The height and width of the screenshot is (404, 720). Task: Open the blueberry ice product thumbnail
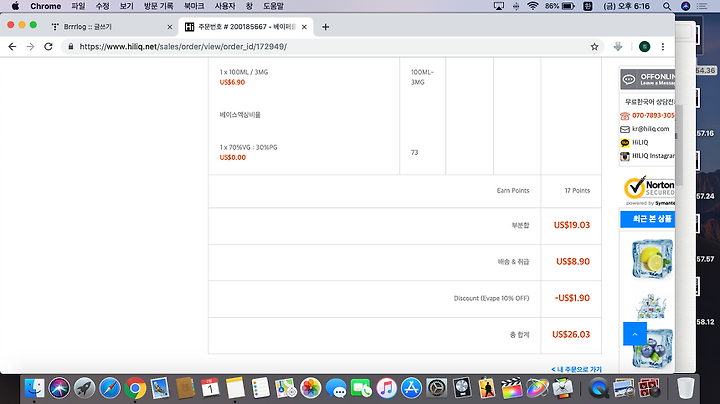tap(653, 350)
